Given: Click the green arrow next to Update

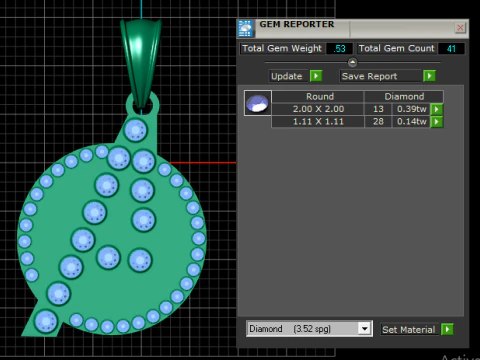Looking at the screenshot, I should (x=316, y=76).
